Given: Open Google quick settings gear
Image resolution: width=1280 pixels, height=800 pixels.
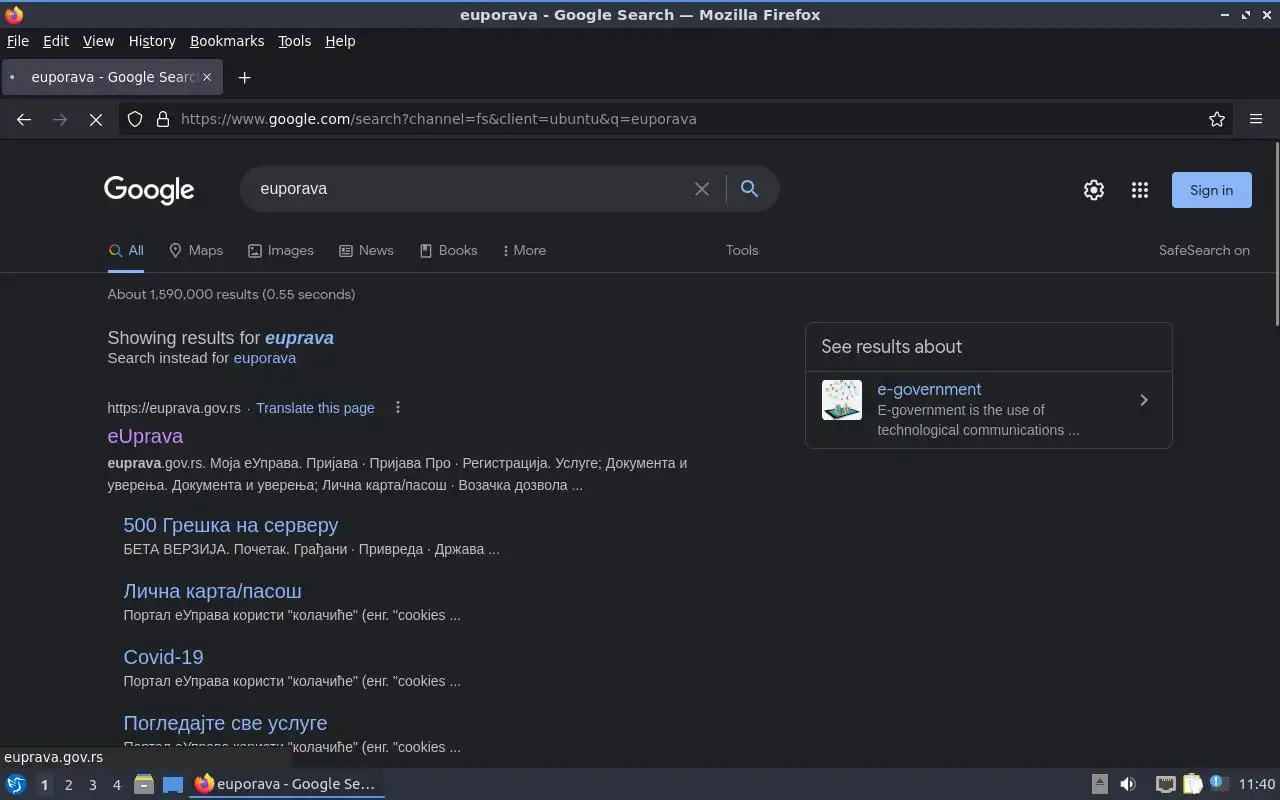Looking at the screenshot, I should point(1094,190).
